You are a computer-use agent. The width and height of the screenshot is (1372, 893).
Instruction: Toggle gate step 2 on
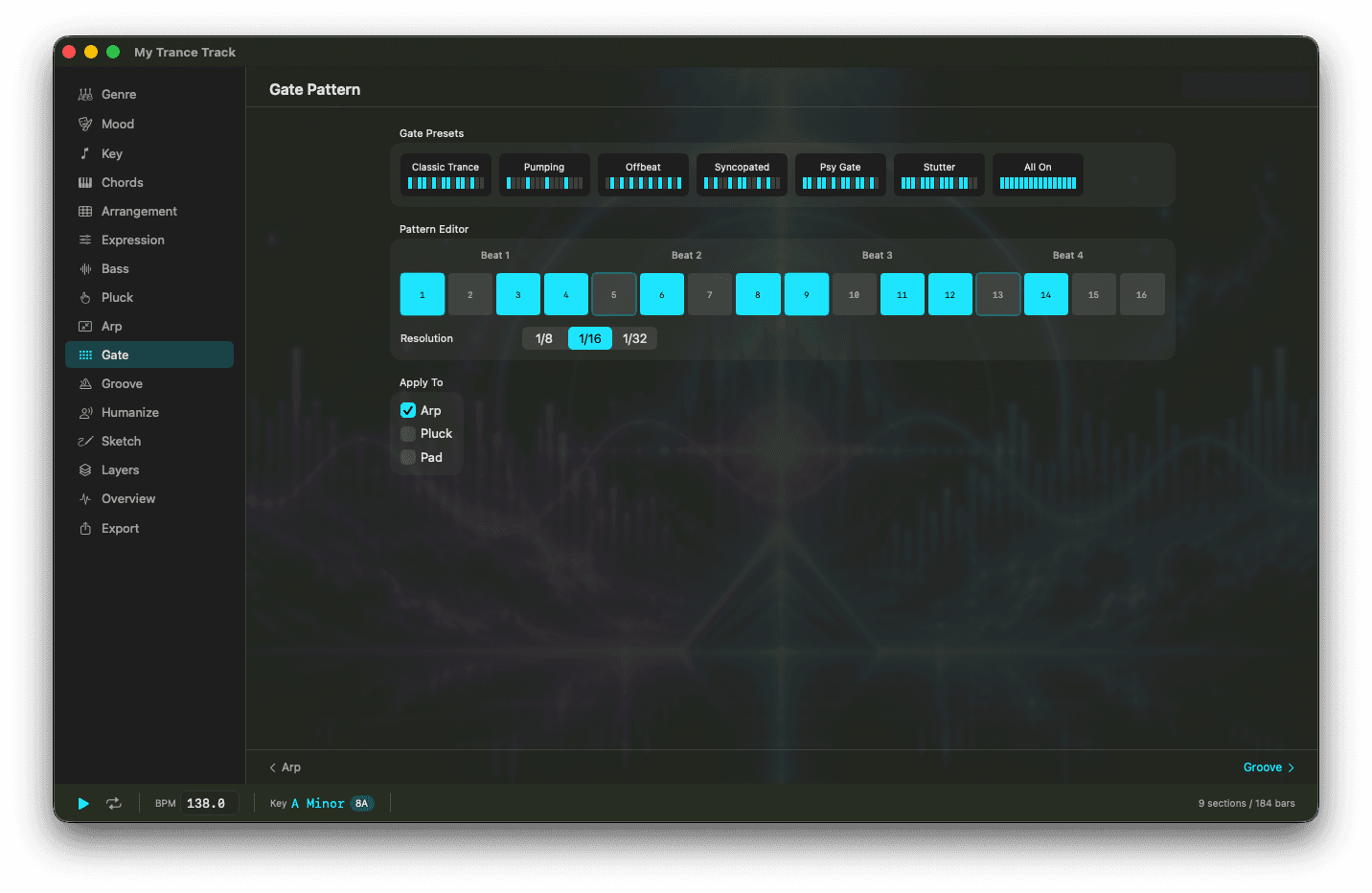pos(470,294)
